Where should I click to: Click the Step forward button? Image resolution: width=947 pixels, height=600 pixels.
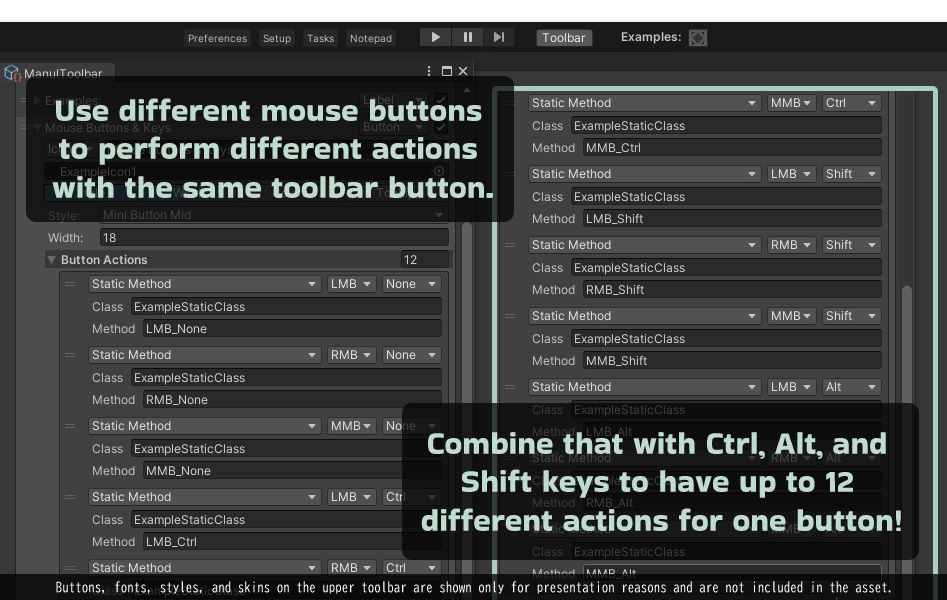(x=499, y=37)
